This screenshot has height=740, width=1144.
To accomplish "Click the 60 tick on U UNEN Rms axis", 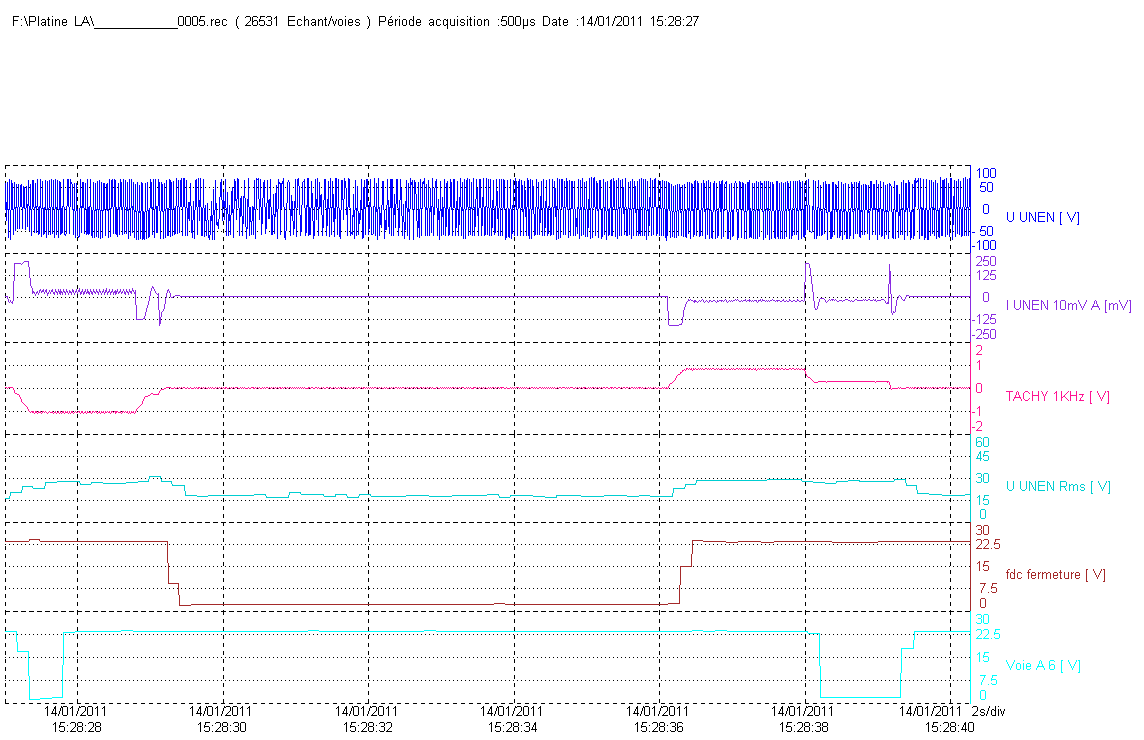I will coord(983,442).
